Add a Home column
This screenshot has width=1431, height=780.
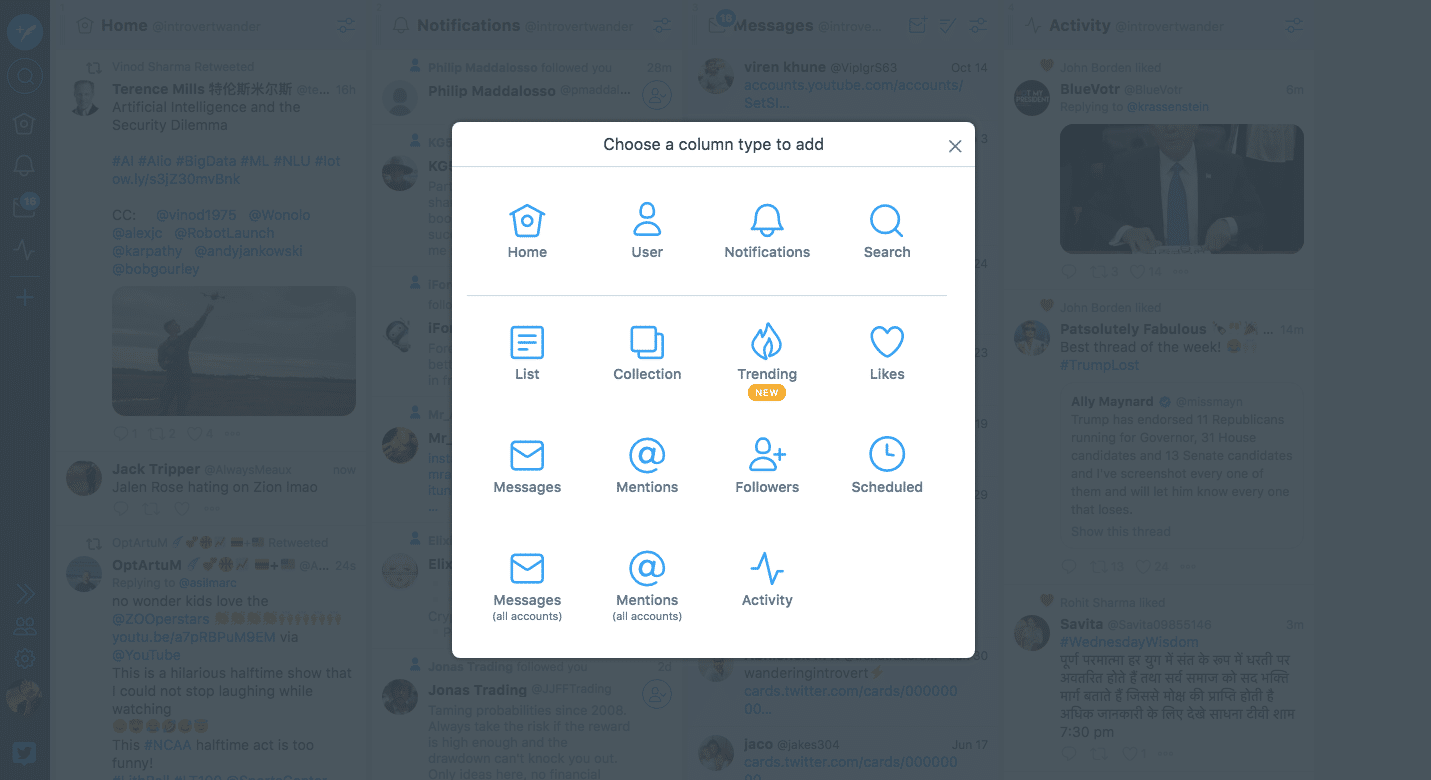pyautogui.click(x=527, y=232)
